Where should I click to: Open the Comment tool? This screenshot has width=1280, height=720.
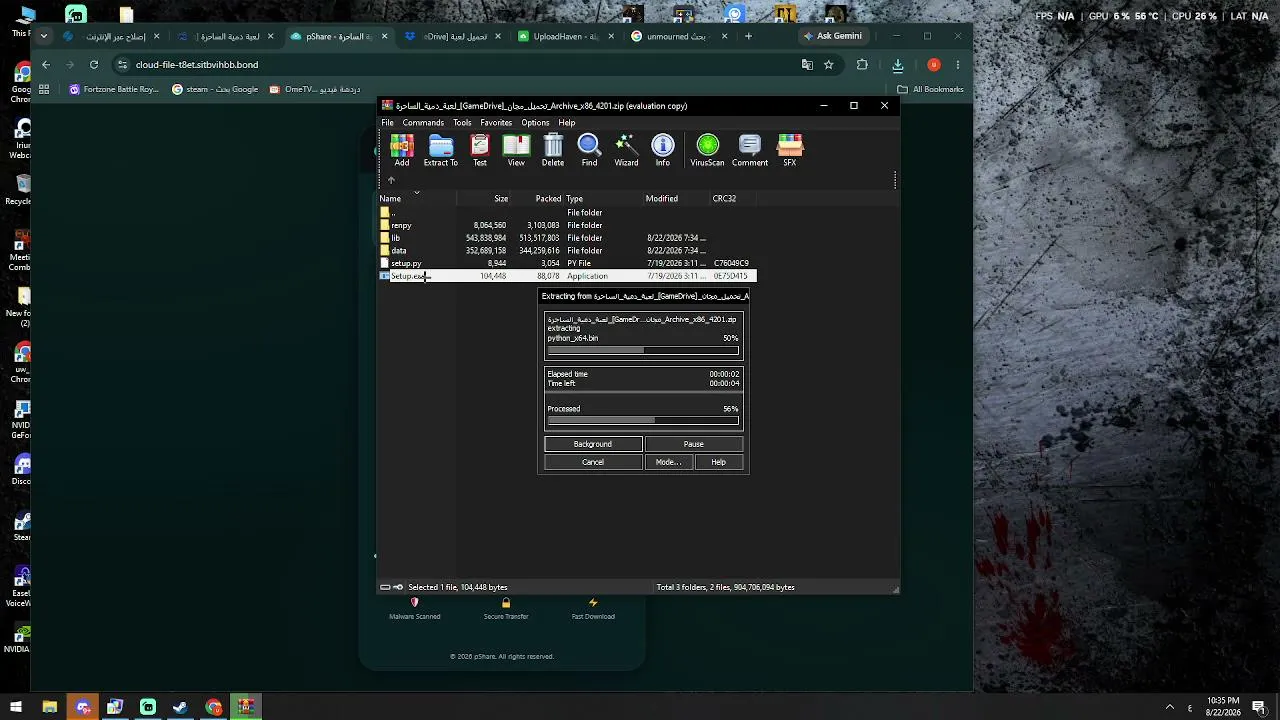pyautogui.click(x=750, y=151)
